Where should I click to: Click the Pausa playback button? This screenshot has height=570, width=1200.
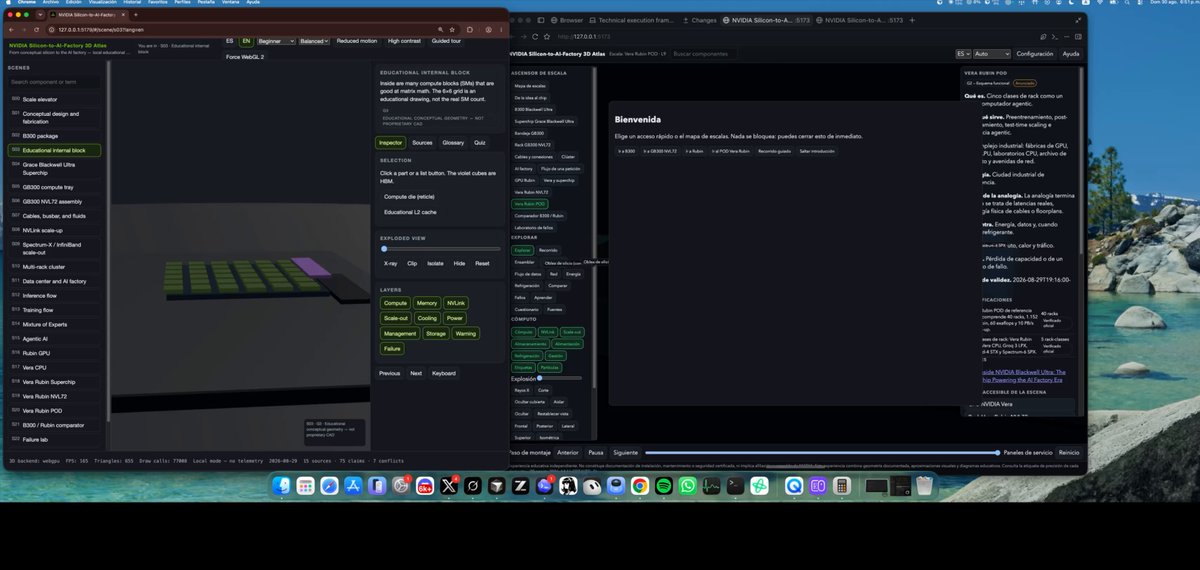[x=596, y=452]
